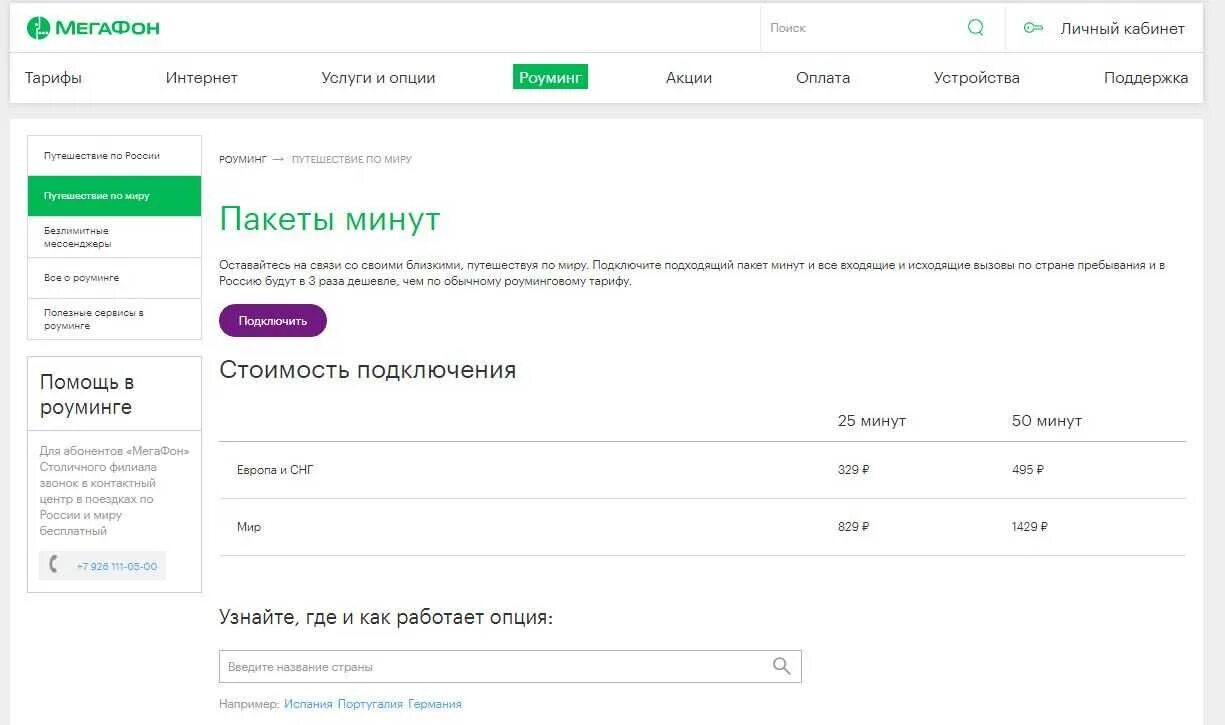Click the Помощь в роуминге heading

pyautogui.click(x=87, y=394)
